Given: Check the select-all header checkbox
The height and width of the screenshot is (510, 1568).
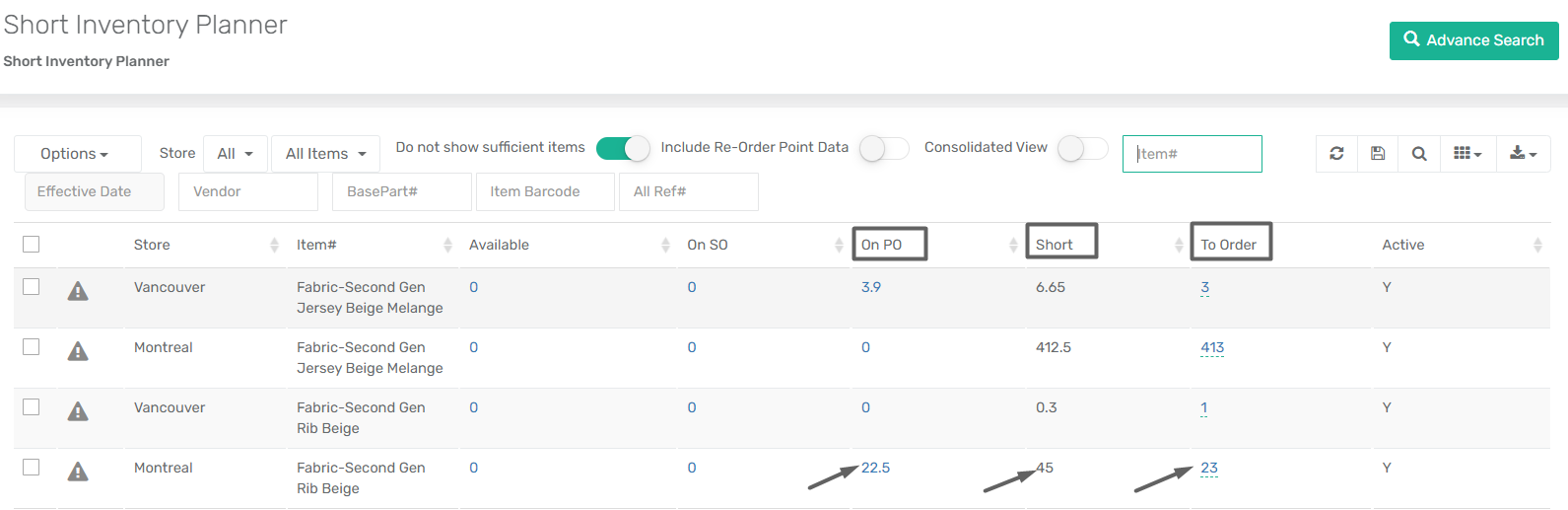Looking at the screenshot, I should click(x=32, y=244).
